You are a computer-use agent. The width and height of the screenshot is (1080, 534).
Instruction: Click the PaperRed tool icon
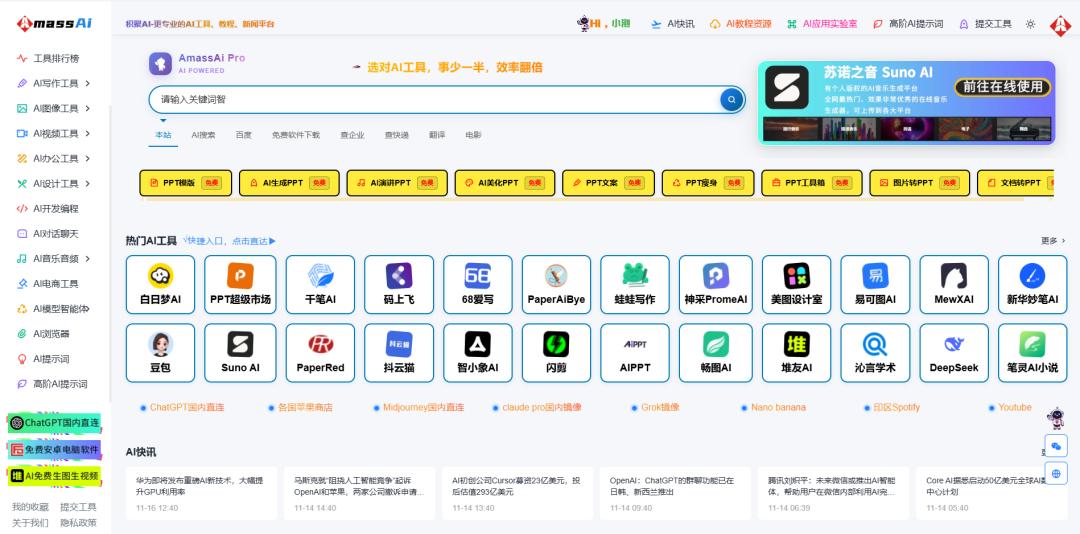coord(320,345)
